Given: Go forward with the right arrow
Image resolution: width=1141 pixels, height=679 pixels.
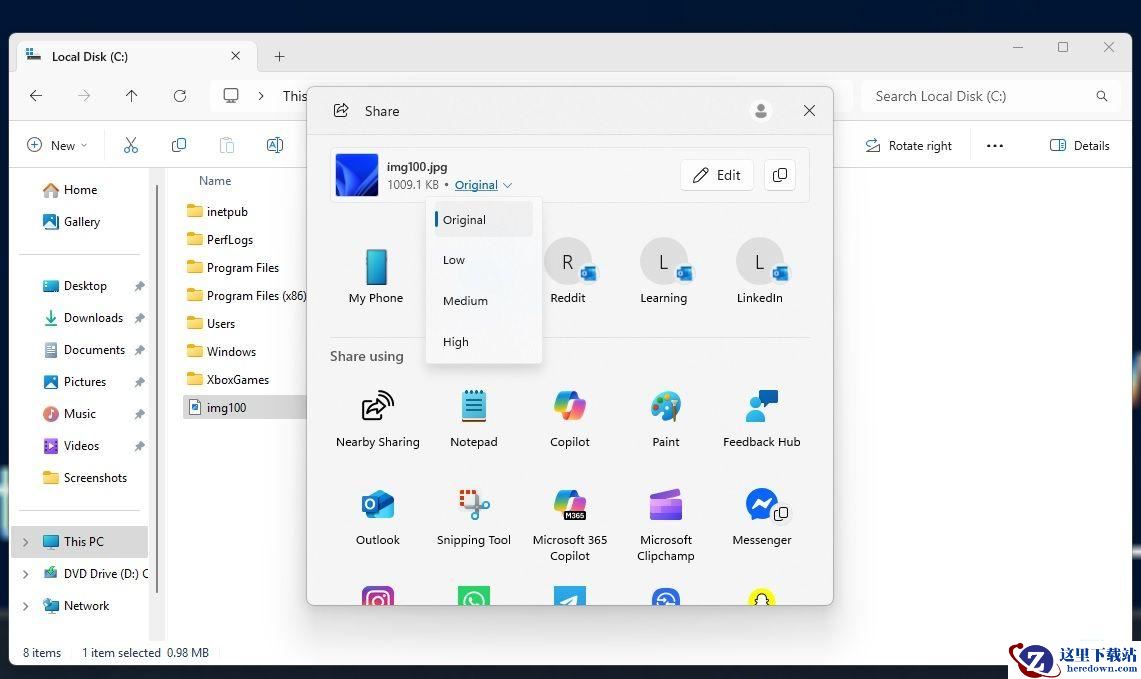Looking at the screenshot, I should [x=84, y=95].
